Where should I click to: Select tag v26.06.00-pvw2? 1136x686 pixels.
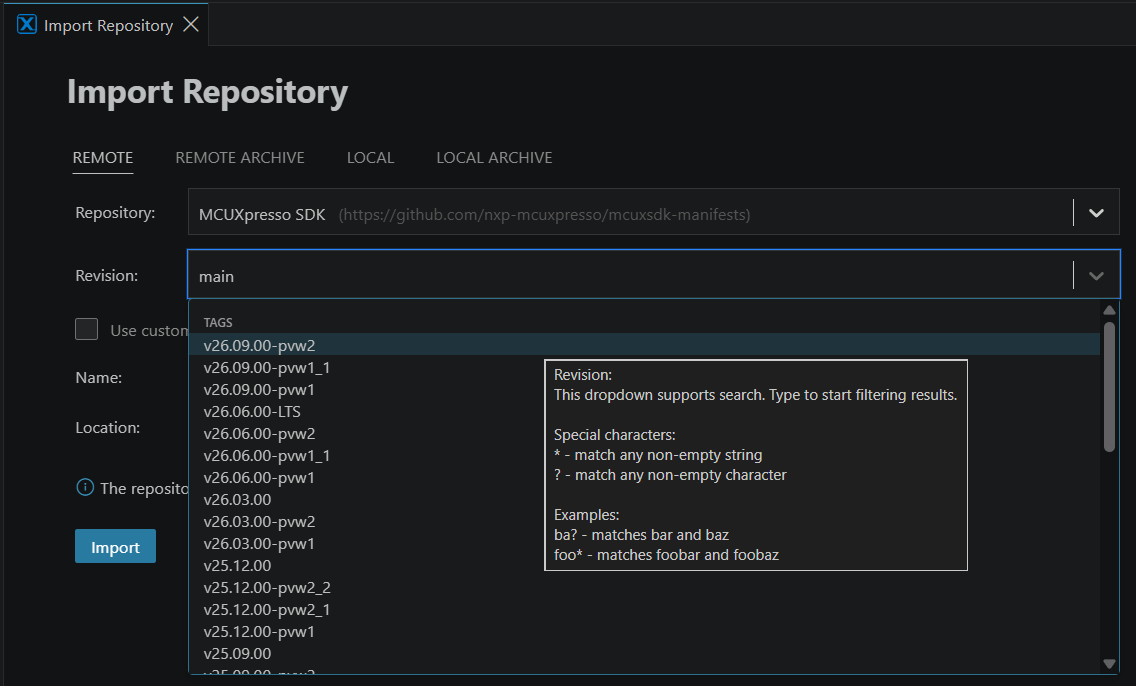644,433
